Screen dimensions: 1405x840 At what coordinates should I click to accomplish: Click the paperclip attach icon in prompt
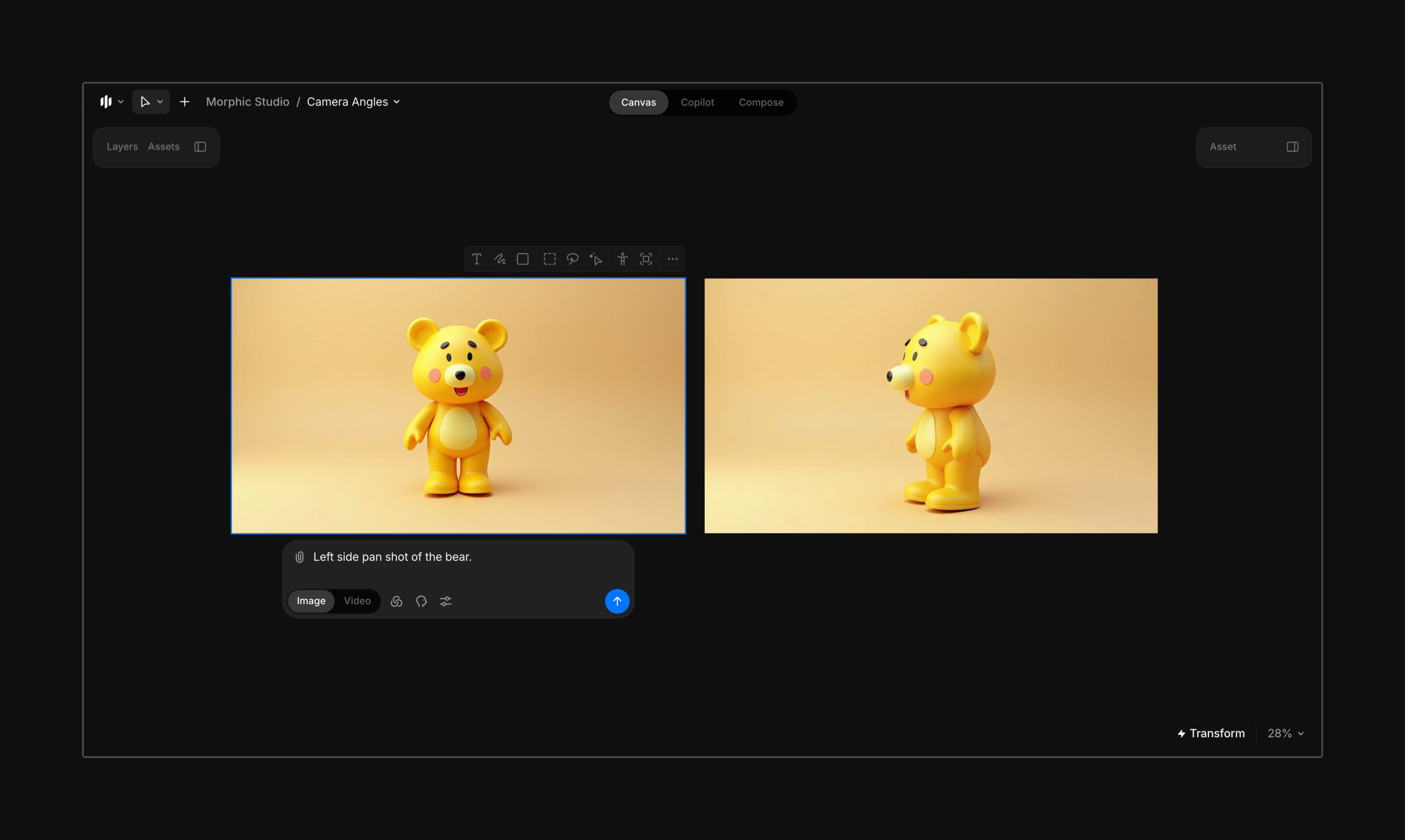click(300, 557)
